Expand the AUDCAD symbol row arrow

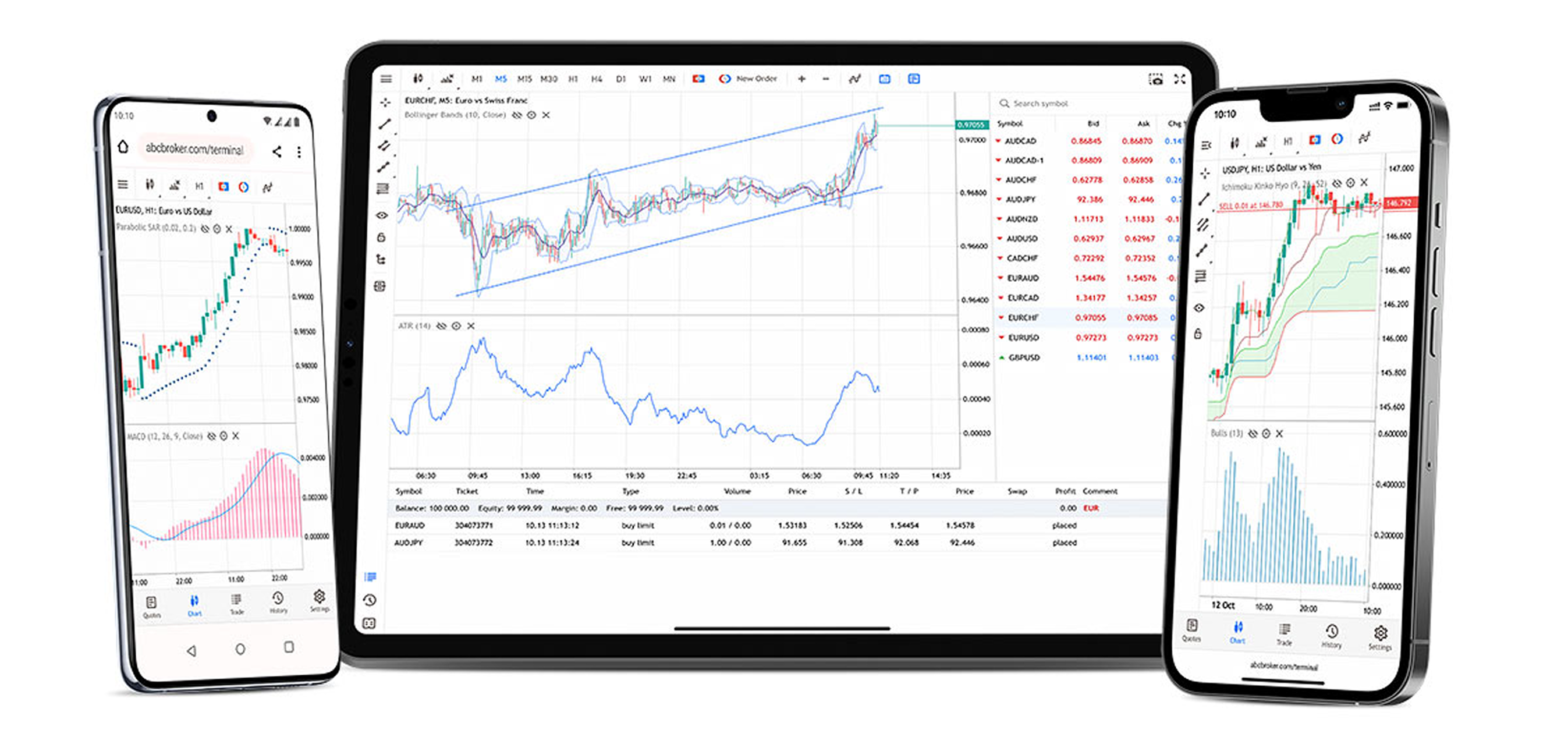point(999,141)
